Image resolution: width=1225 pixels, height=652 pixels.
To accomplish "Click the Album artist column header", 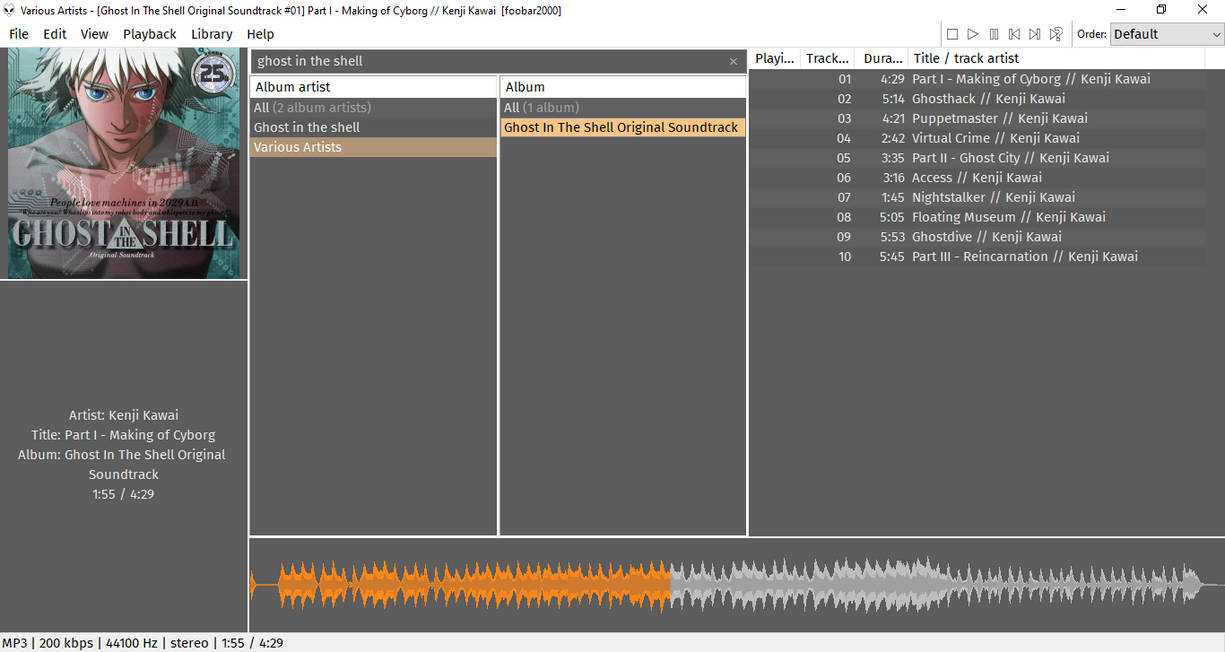I will (x=374, y=87).
